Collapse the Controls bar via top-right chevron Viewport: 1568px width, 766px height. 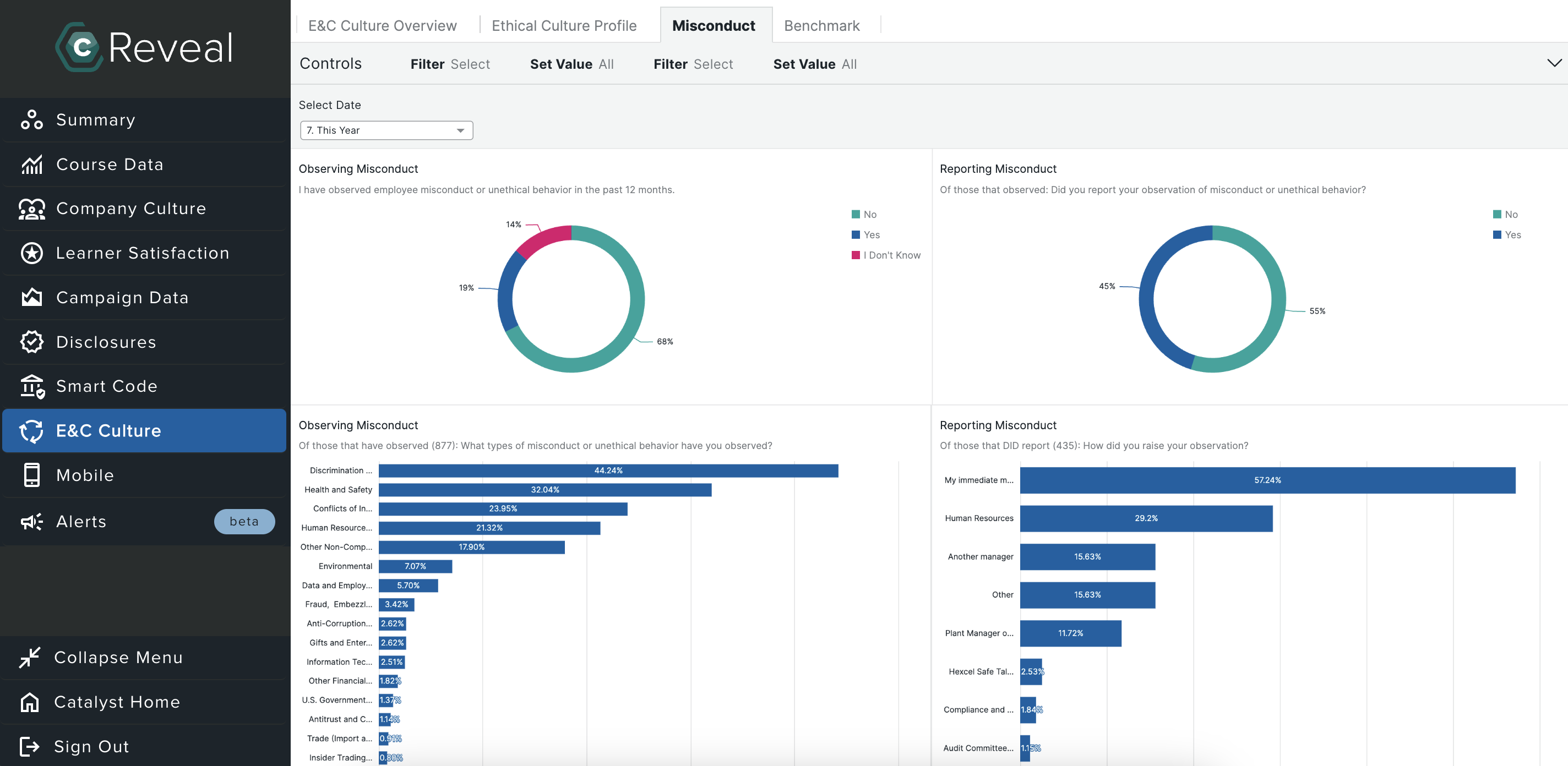click(x=1554, y=63)
